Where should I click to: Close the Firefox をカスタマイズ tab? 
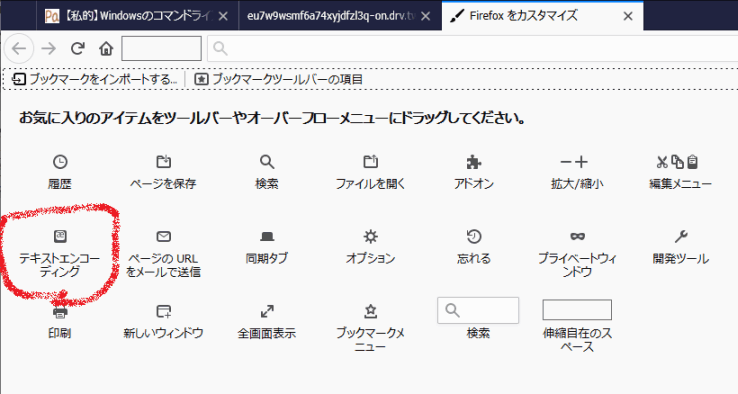pos(628,16)
